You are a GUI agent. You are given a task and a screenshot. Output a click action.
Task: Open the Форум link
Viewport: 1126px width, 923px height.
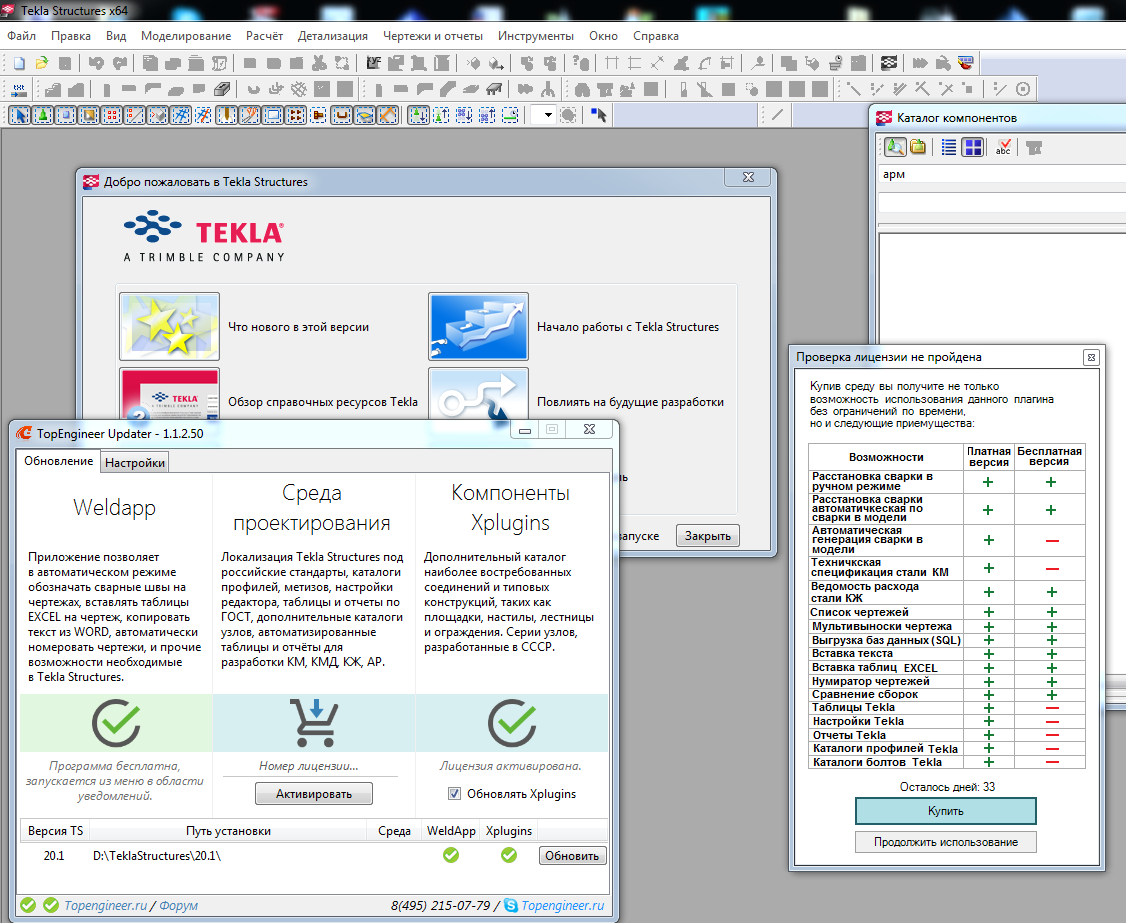178,906
